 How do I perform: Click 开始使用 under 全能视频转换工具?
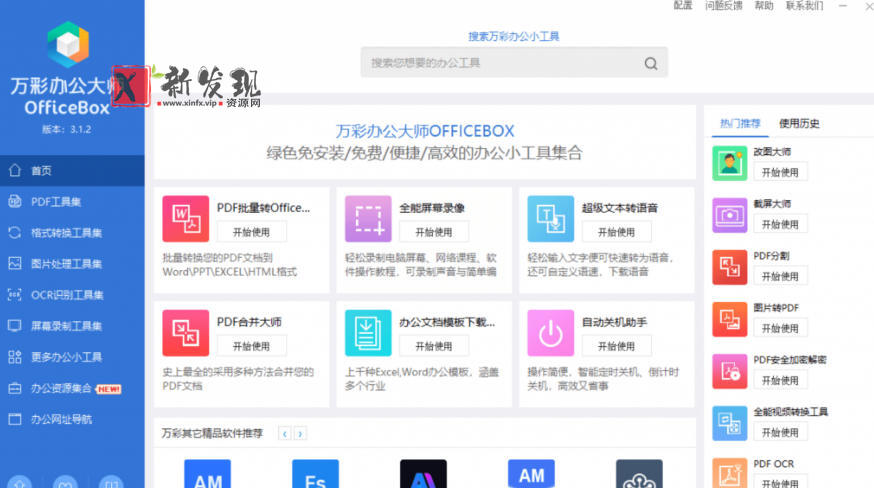click(x=780, y=432)
